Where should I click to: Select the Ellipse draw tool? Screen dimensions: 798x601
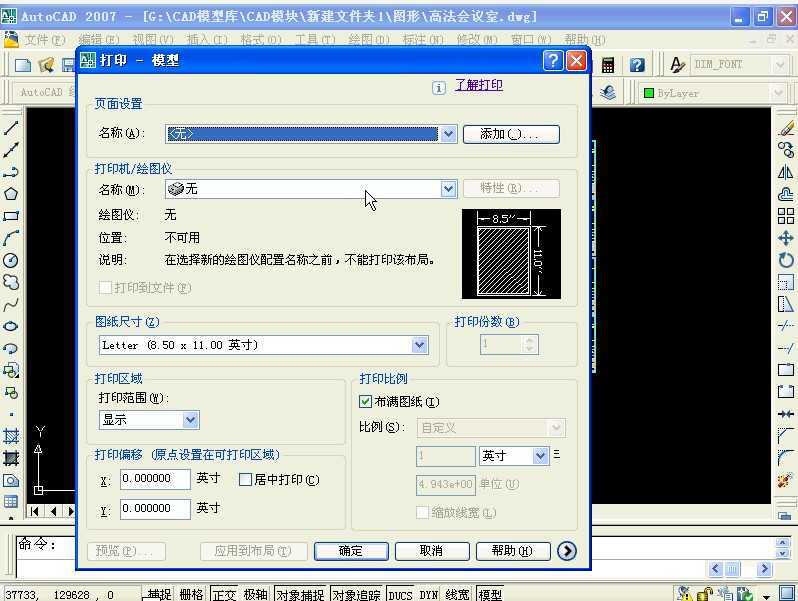click(11, 326)
